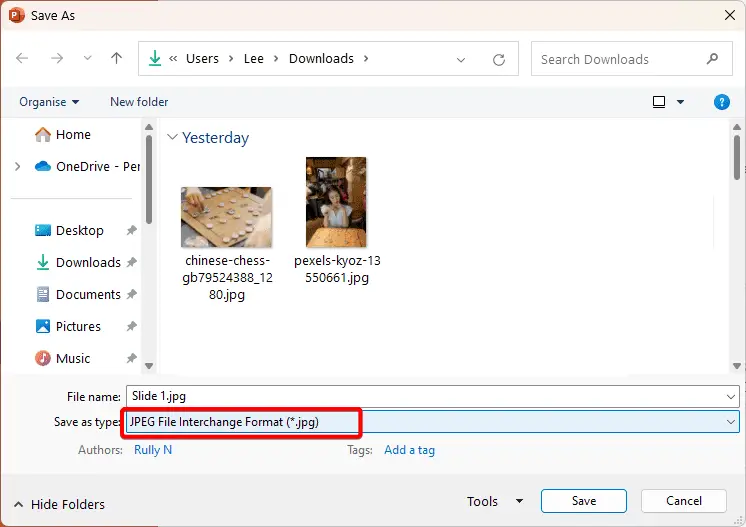This screenshot has width=746, height=527.
Task: Open the view options dropdown arrow
Action: (680, 102)
